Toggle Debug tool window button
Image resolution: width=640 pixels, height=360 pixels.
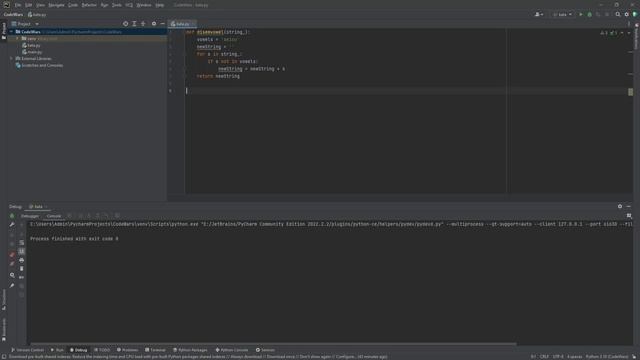click(78, 350)
